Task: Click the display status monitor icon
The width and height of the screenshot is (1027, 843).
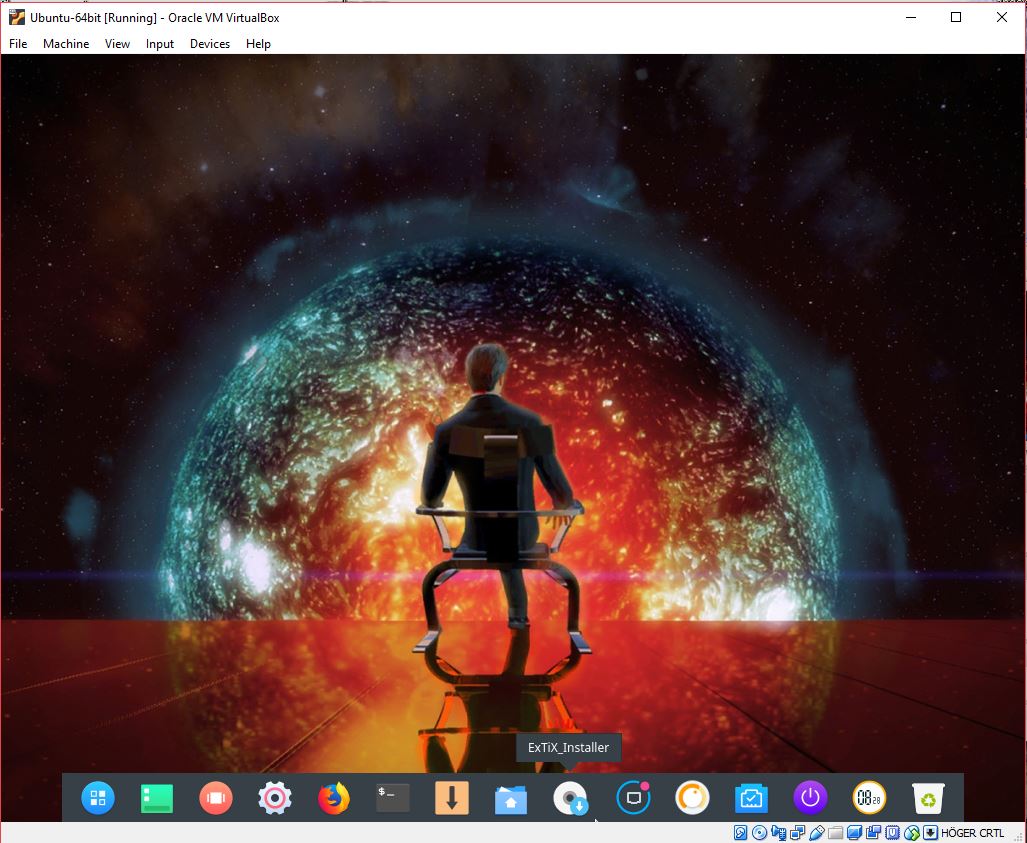Action: pos(854,833)
